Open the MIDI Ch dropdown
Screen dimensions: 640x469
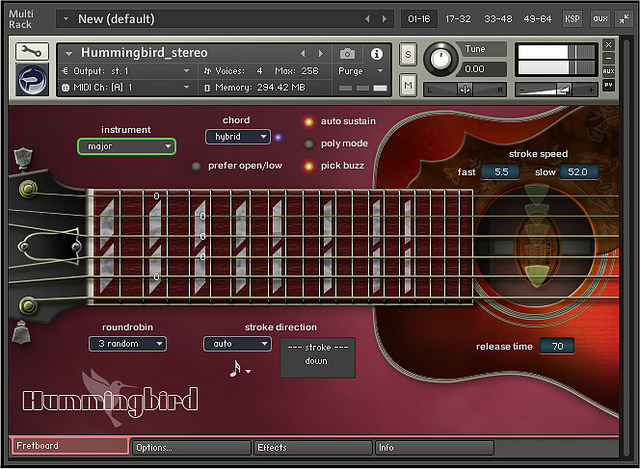186,87
